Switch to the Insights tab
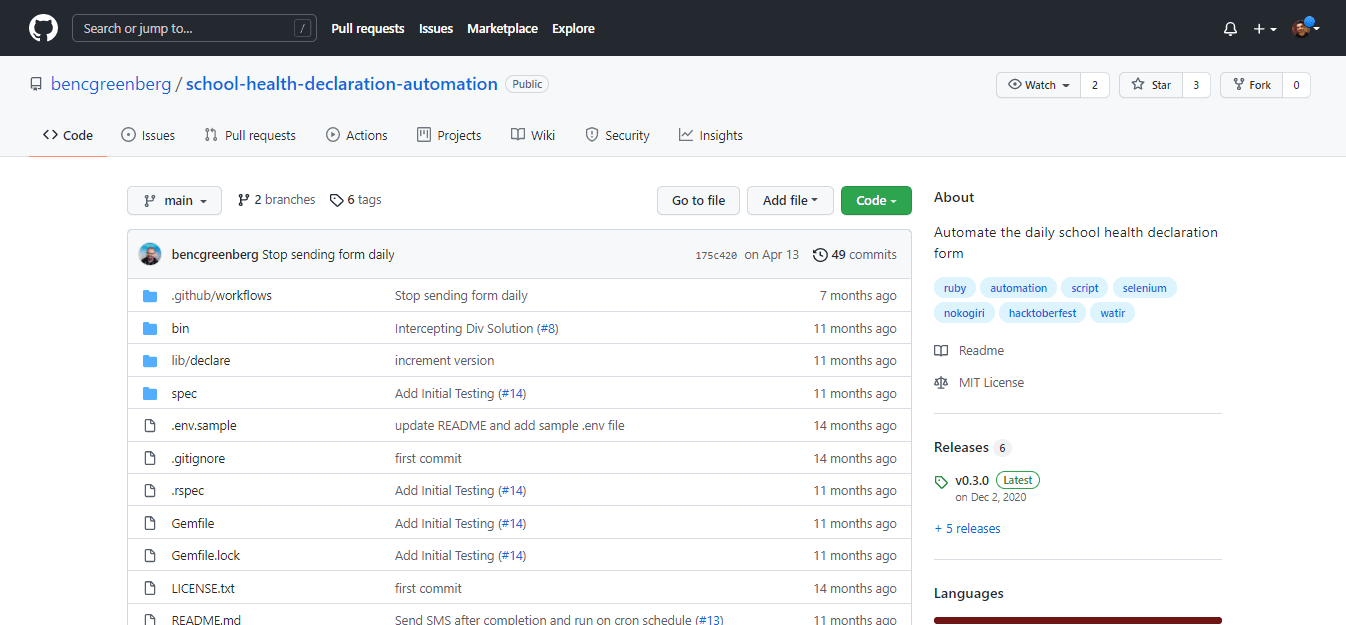The image size is (1346, 625). pos(710,136)
